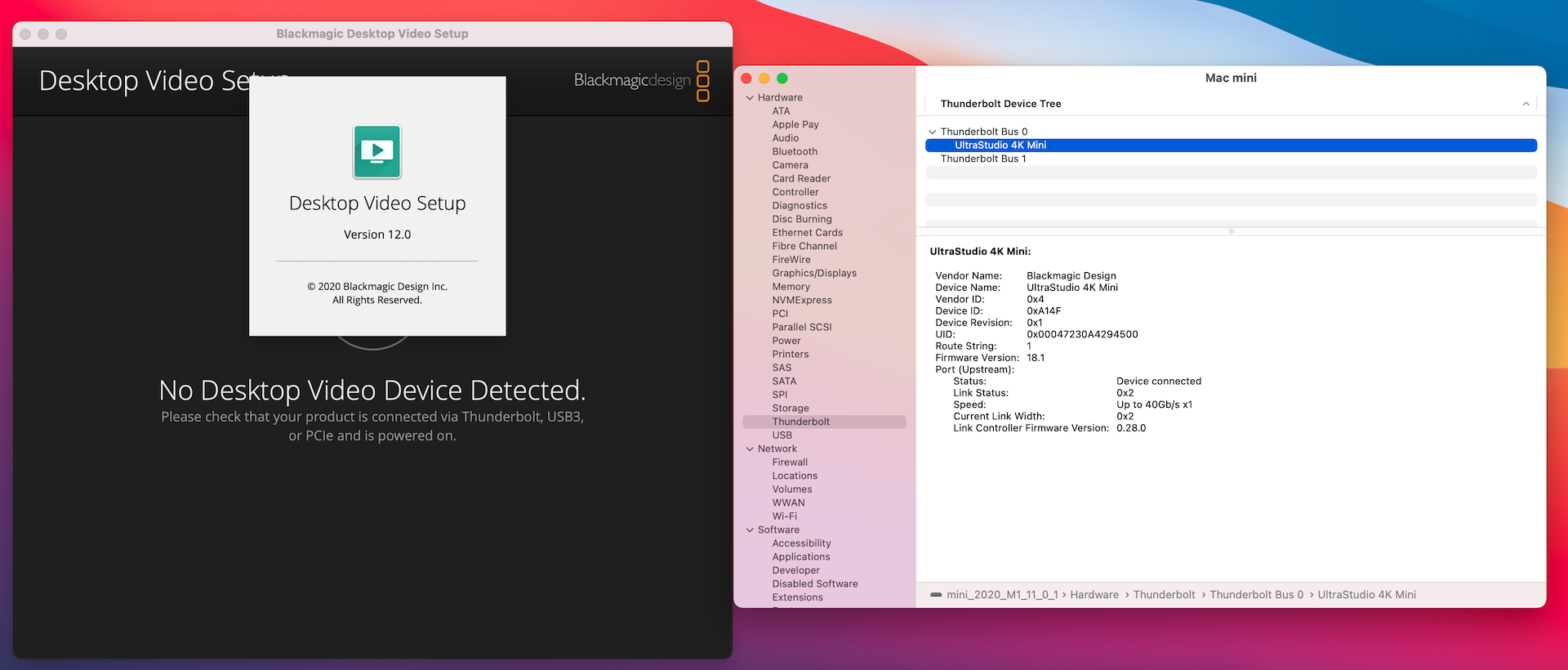This screenshot has width=1568, height=670.
Task: Click the pane divider handle below device tree
Action: 1231,231
